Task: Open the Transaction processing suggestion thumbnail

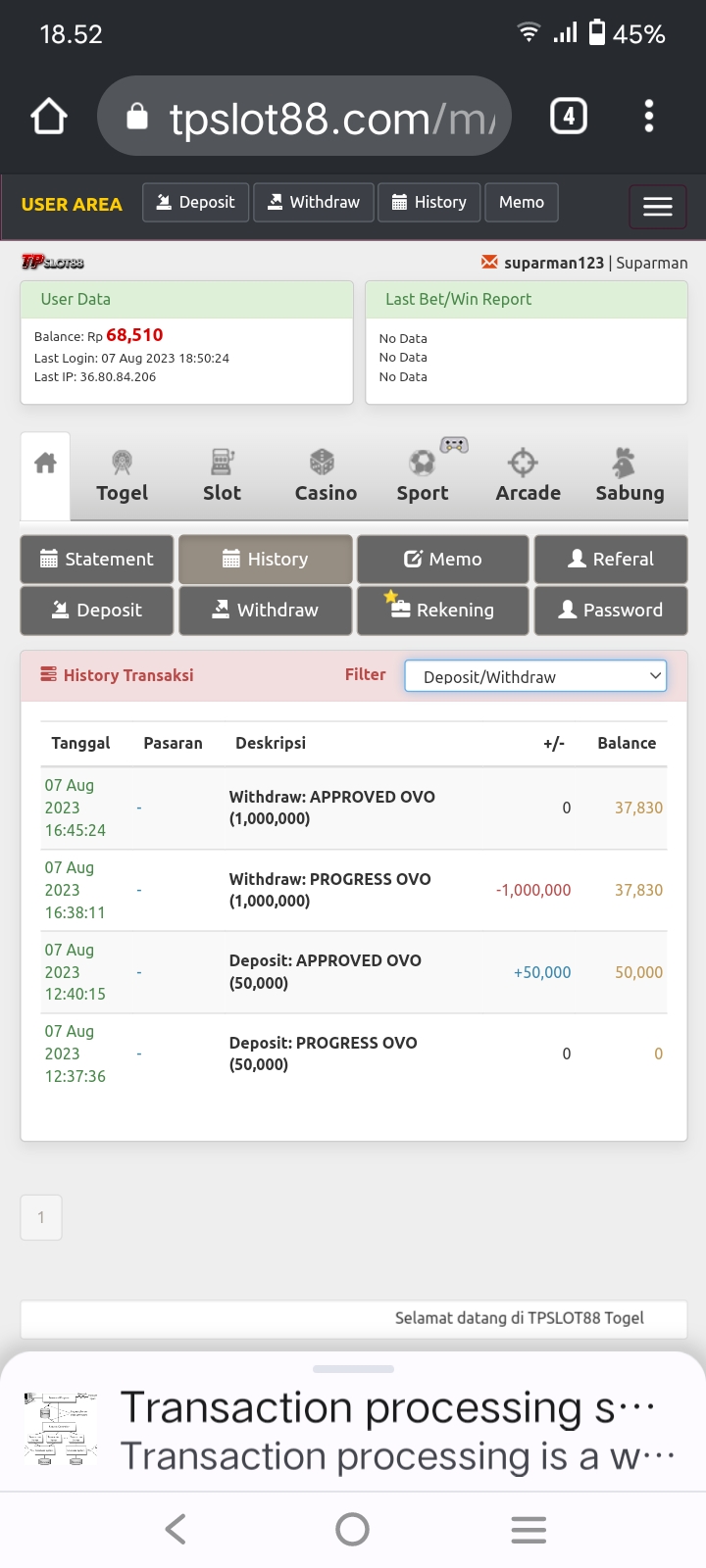Action: (61, 1429)
